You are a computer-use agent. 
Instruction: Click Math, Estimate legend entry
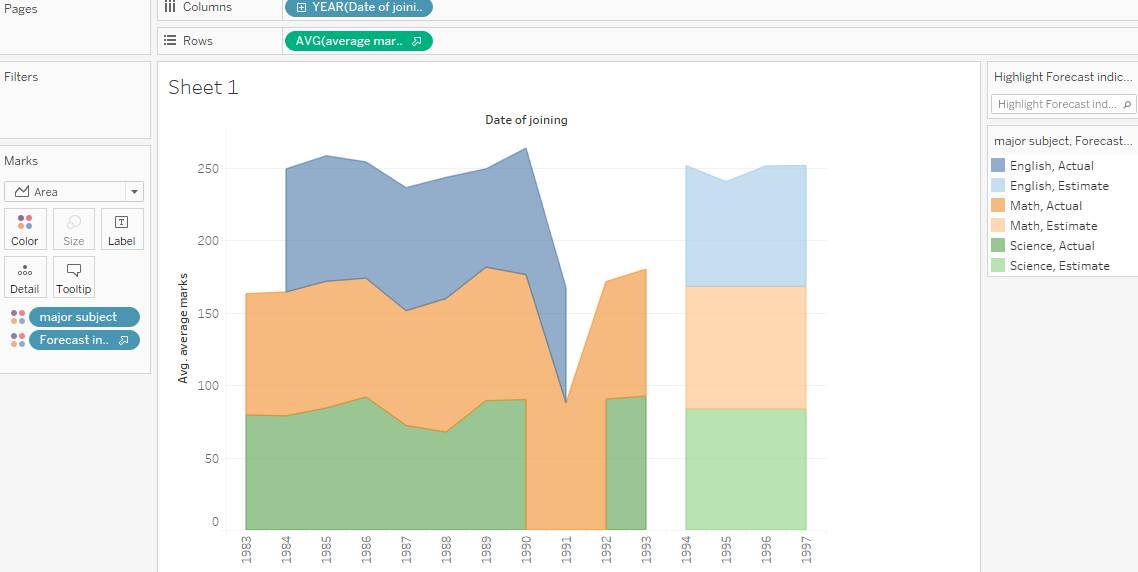tap(1053, 226)
